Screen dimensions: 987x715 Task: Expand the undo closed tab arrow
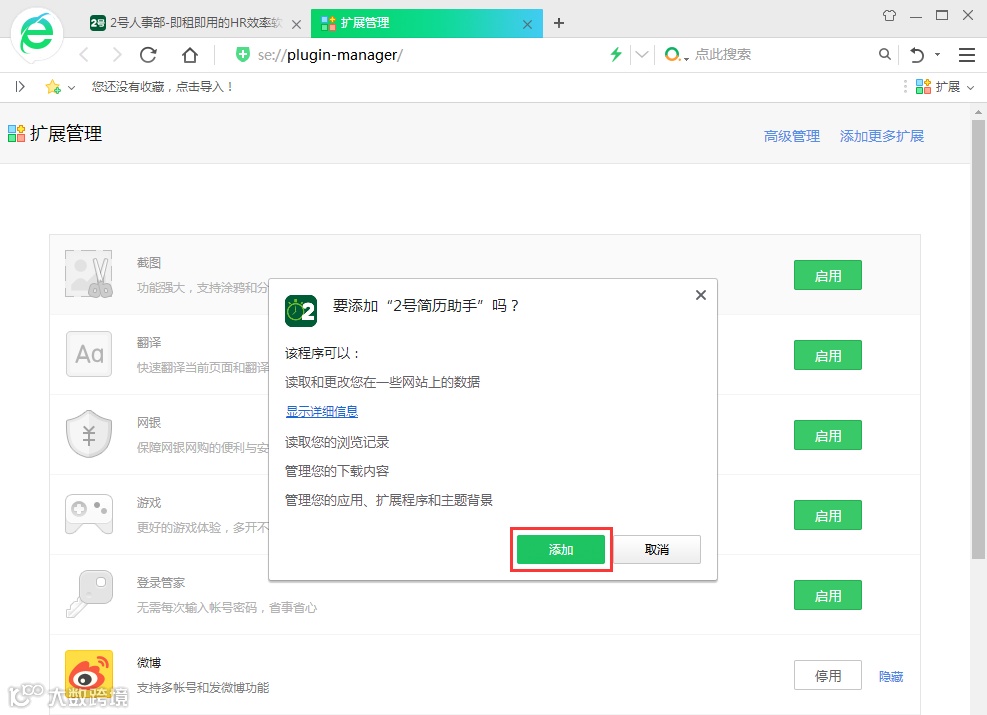pos(937,55)
